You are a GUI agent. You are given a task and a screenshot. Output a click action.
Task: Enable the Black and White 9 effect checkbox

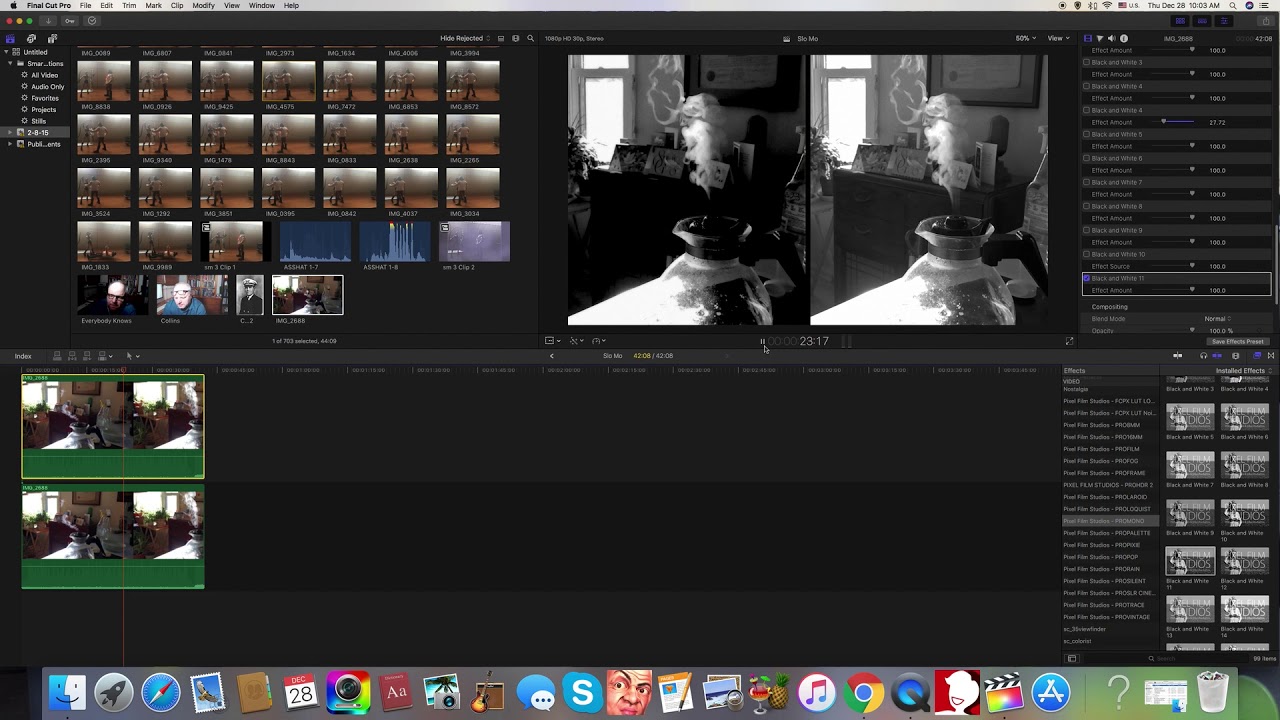1087,231
